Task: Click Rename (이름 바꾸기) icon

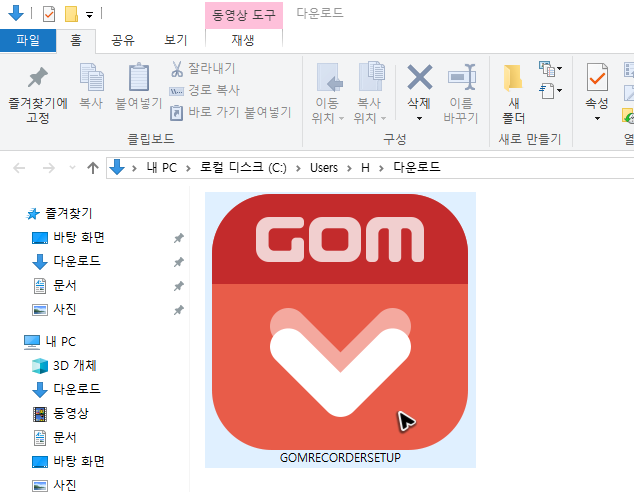Action: pyautogui.click(x=461, y=77)
